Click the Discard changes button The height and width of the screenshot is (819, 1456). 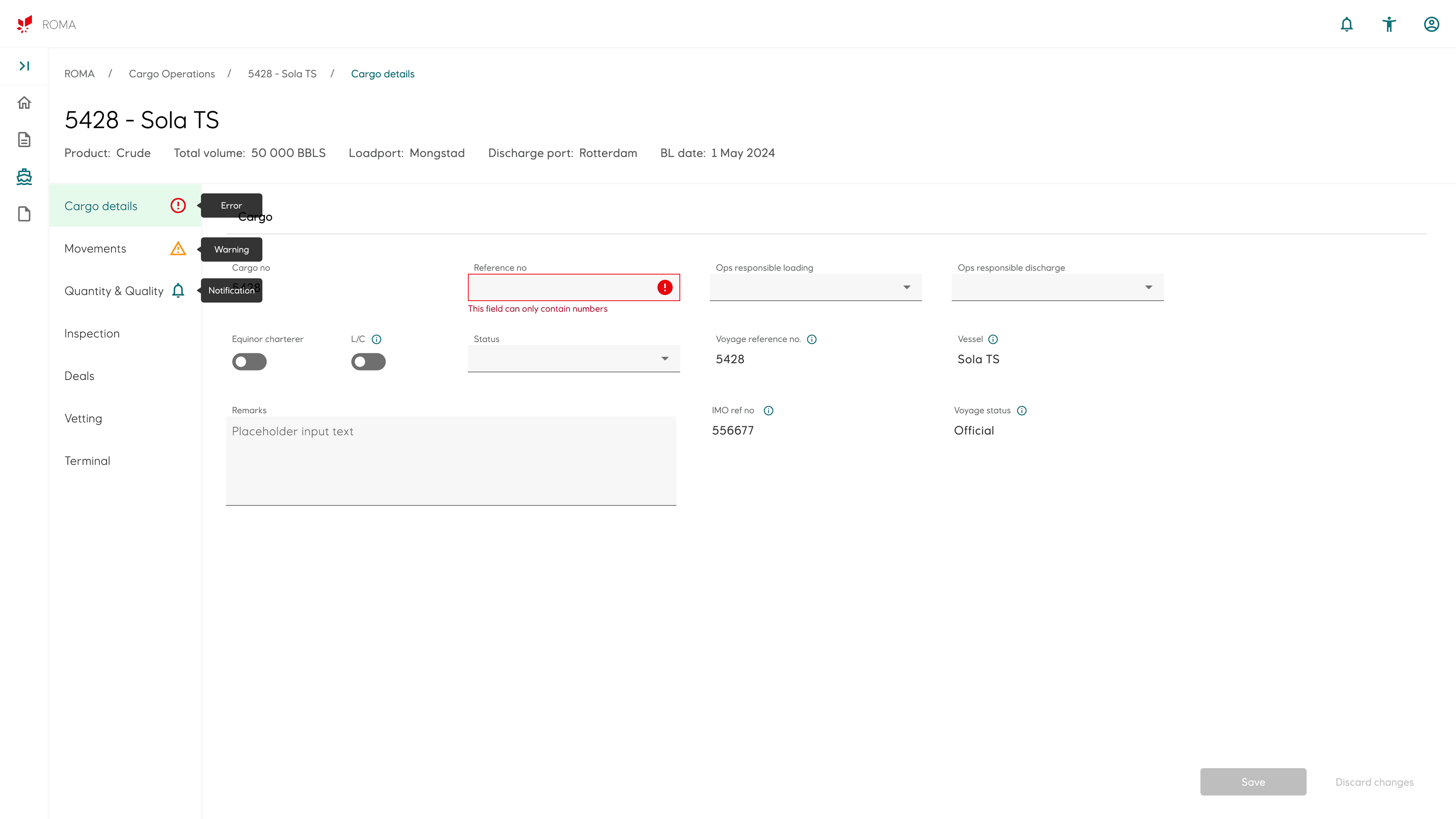[x=1374, y=782]
